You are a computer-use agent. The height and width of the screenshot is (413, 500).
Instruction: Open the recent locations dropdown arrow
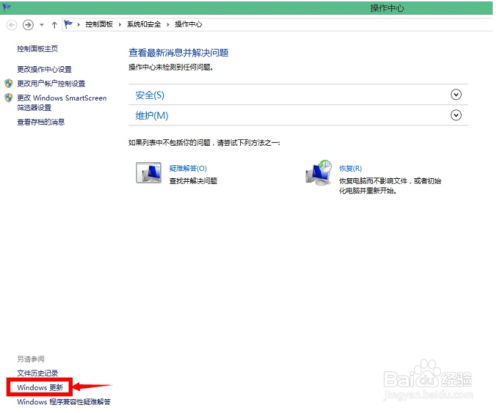42,25
